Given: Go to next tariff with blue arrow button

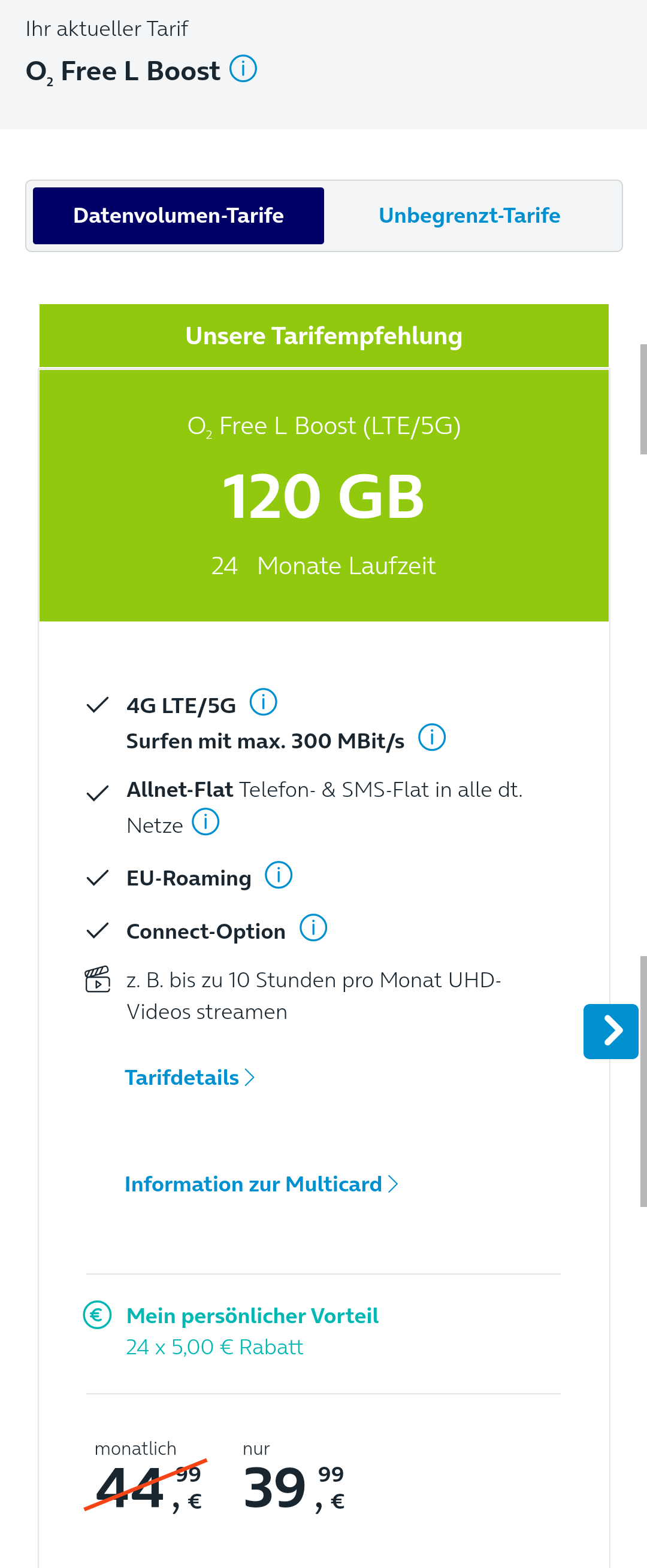Looking at the screenshot, I should pos(610,1031).
